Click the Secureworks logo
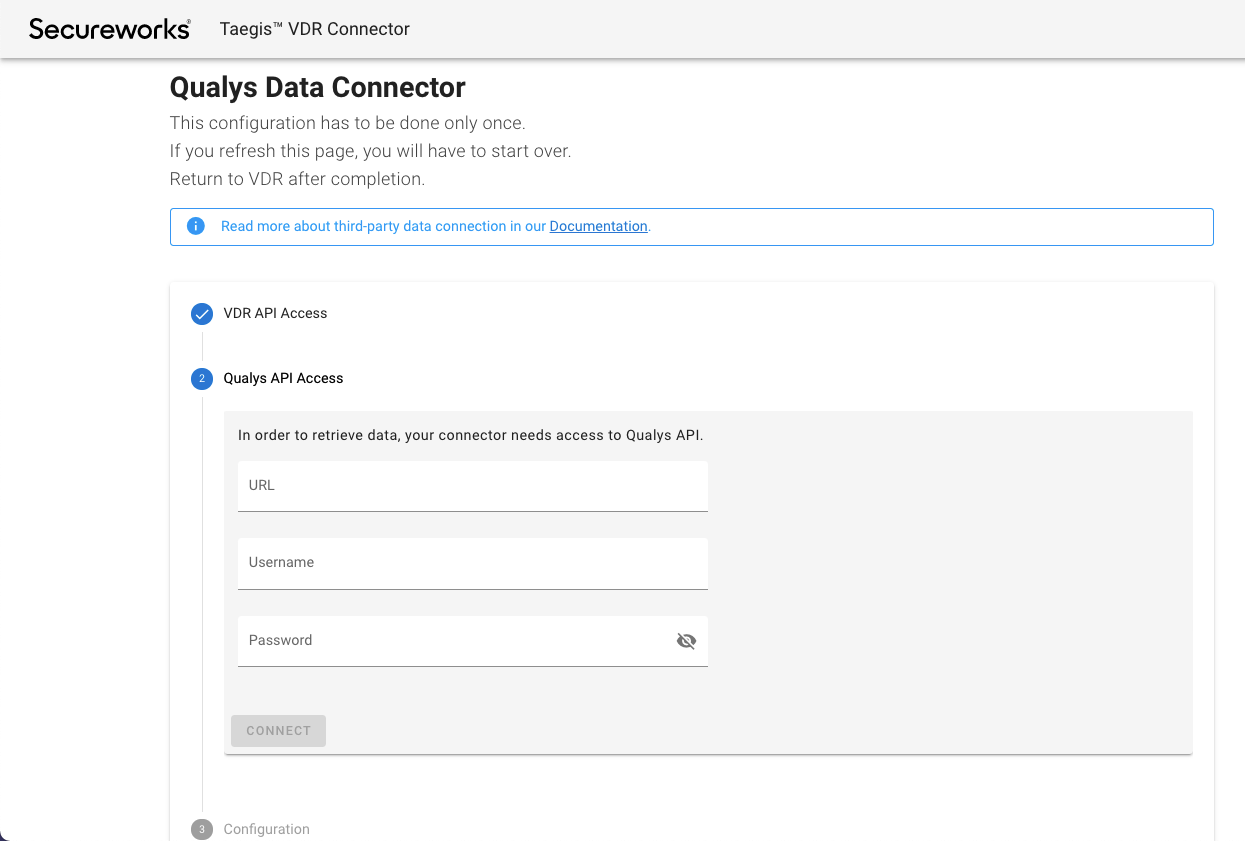 [109, 29]
